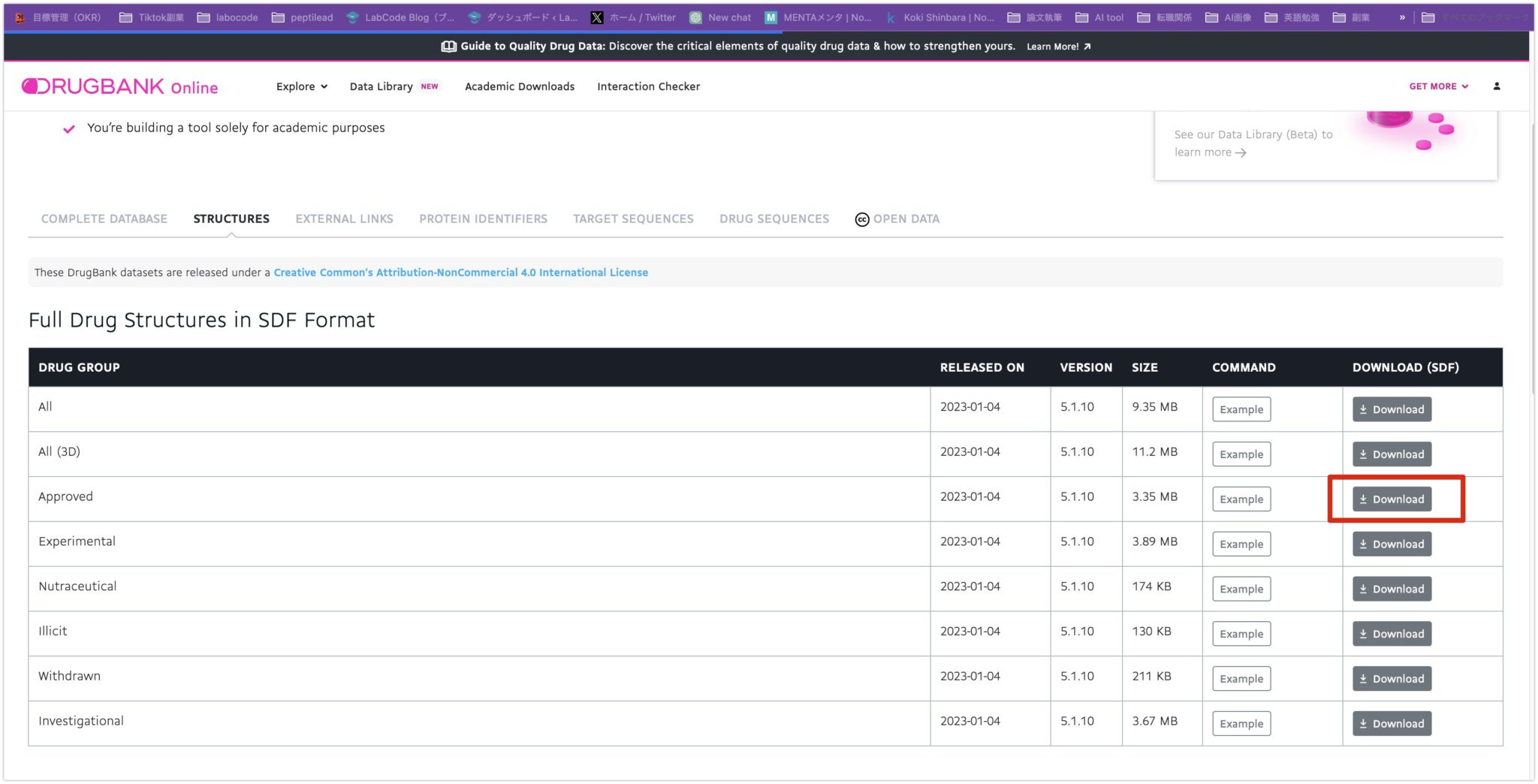Open the AI tool bookmark folder
1538x784 pixels.
click(1099, 17)
